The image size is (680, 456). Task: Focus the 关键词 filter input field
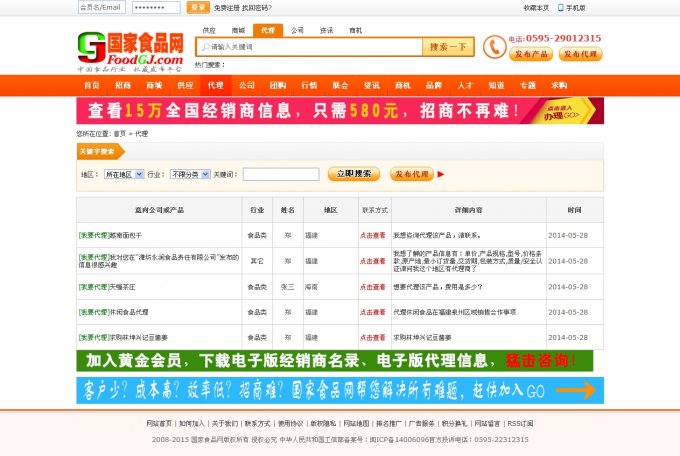tap(281, 174)
